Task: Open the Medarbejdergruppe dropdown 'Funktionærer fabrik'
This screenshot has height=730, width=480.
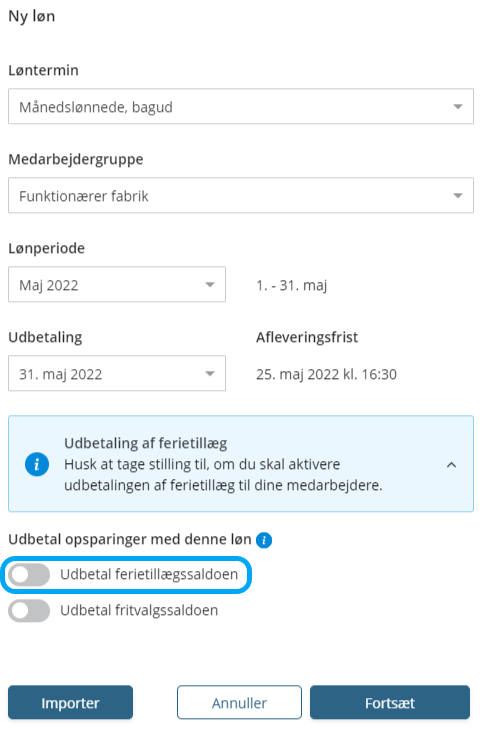Action: 241,196
